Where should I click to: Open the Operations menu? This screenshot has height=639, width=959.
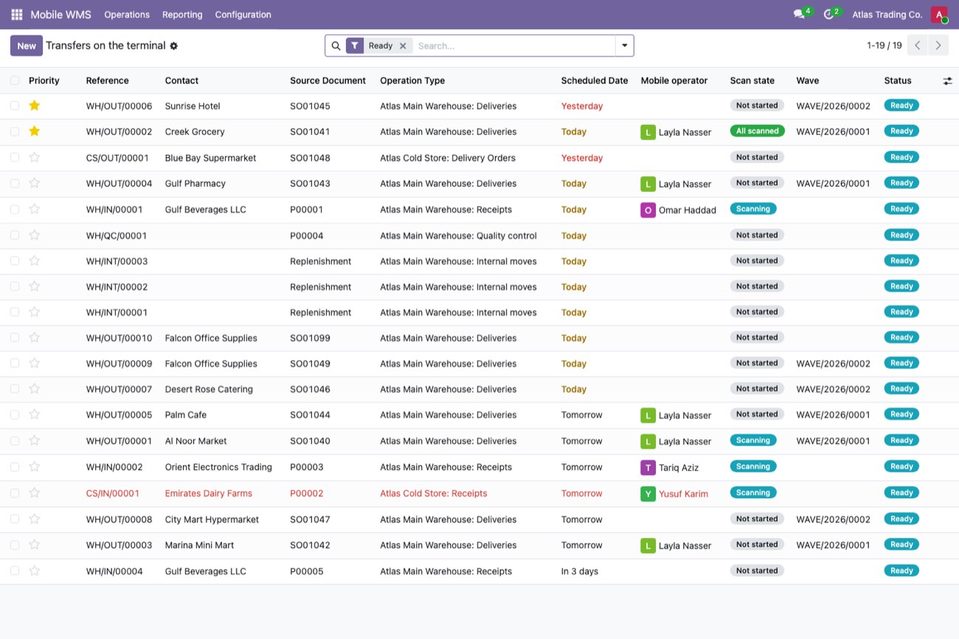[127, 15]
